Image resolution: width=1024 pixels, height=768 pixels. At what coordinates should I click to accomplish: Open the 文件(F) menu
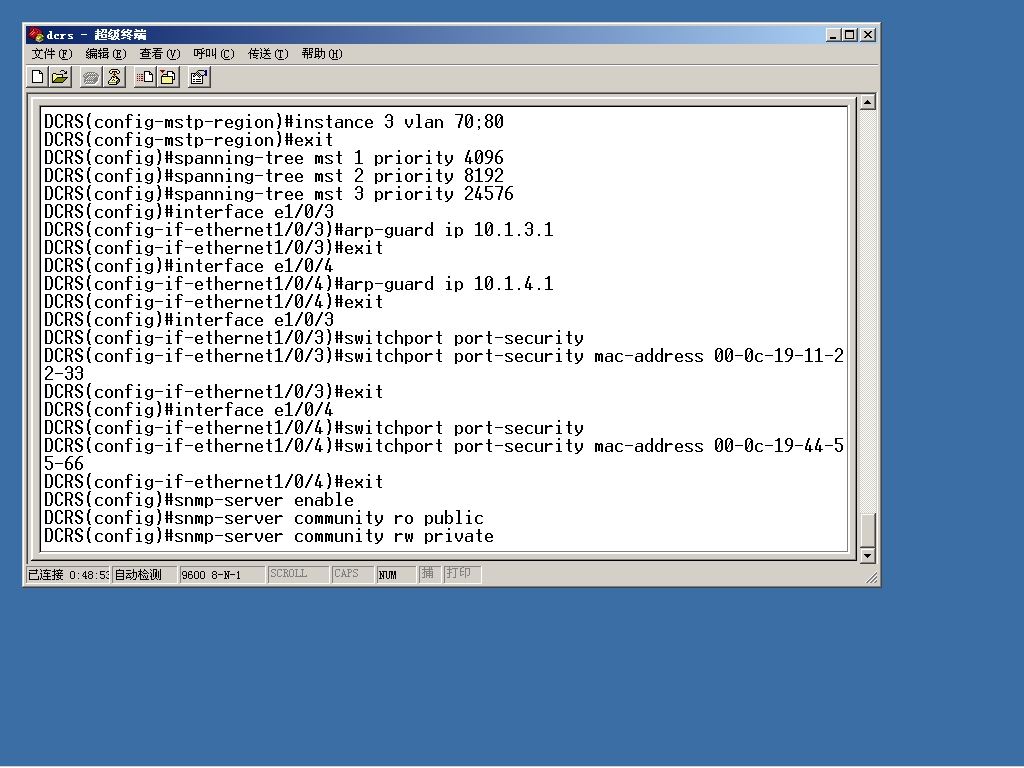(52, 54)
